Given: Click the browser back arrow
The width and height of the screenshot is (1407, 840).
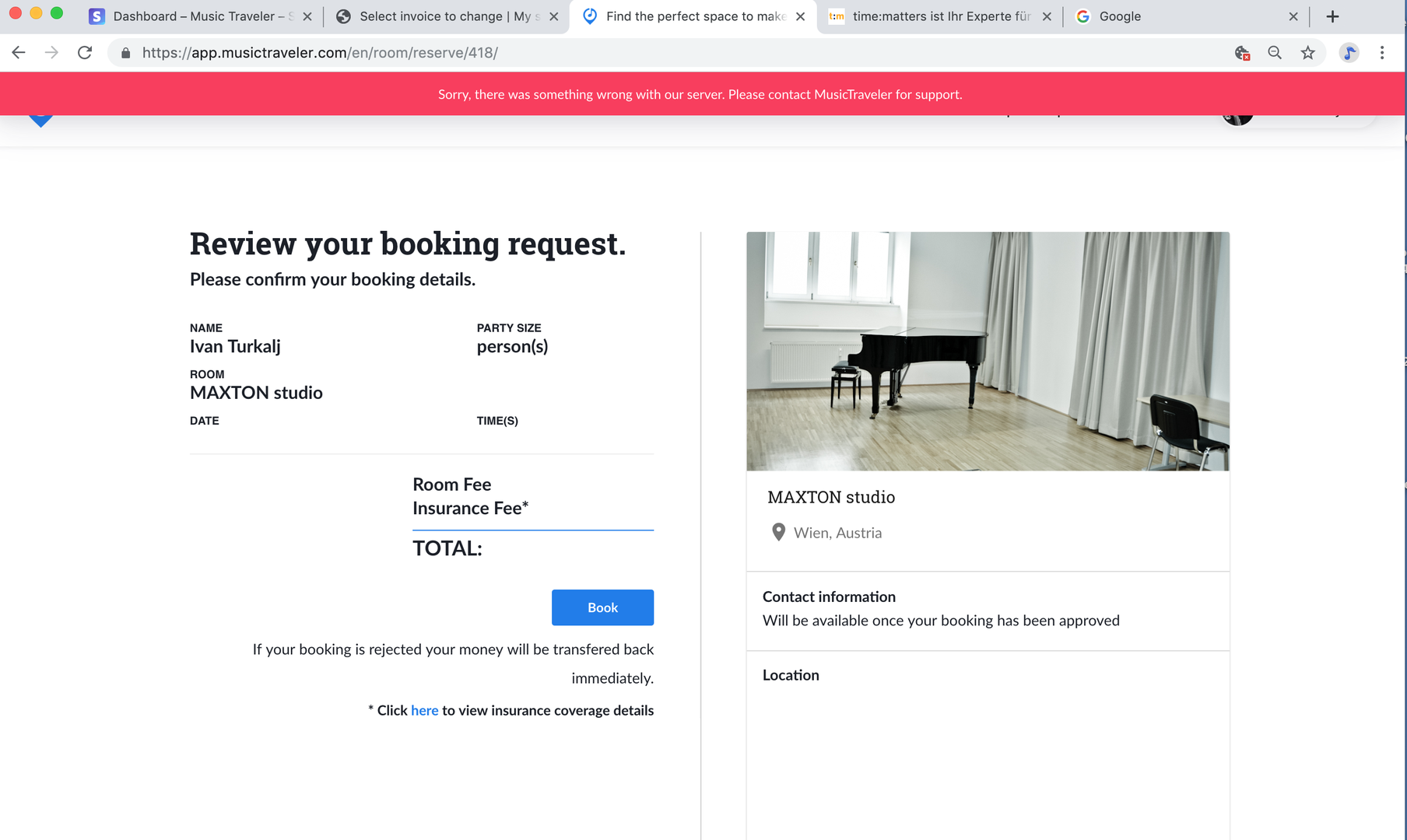Looking at the screenshot, I should coord(19,53).
